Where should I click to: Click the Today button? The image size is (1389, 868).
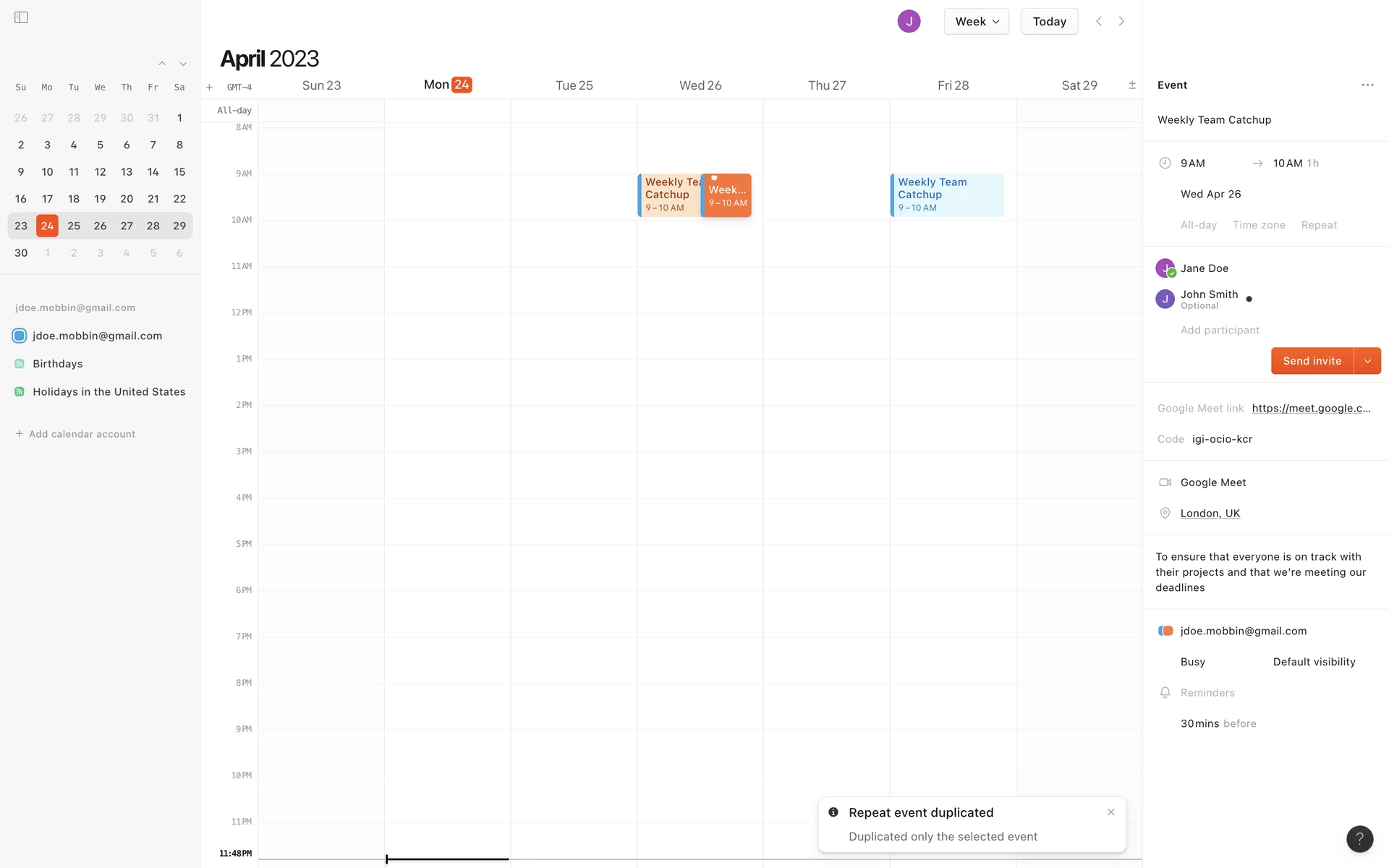1049,22
